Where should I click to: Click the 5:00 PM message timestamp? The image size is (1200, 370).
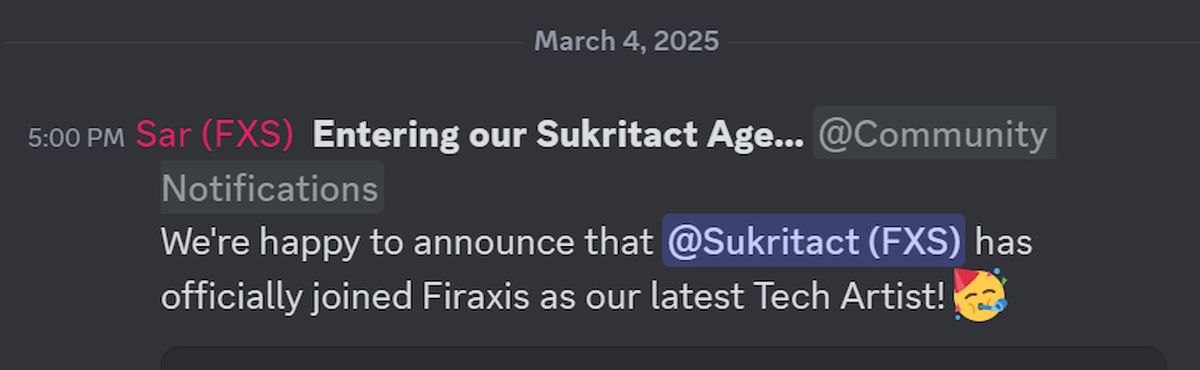click(x=76, y=138)
